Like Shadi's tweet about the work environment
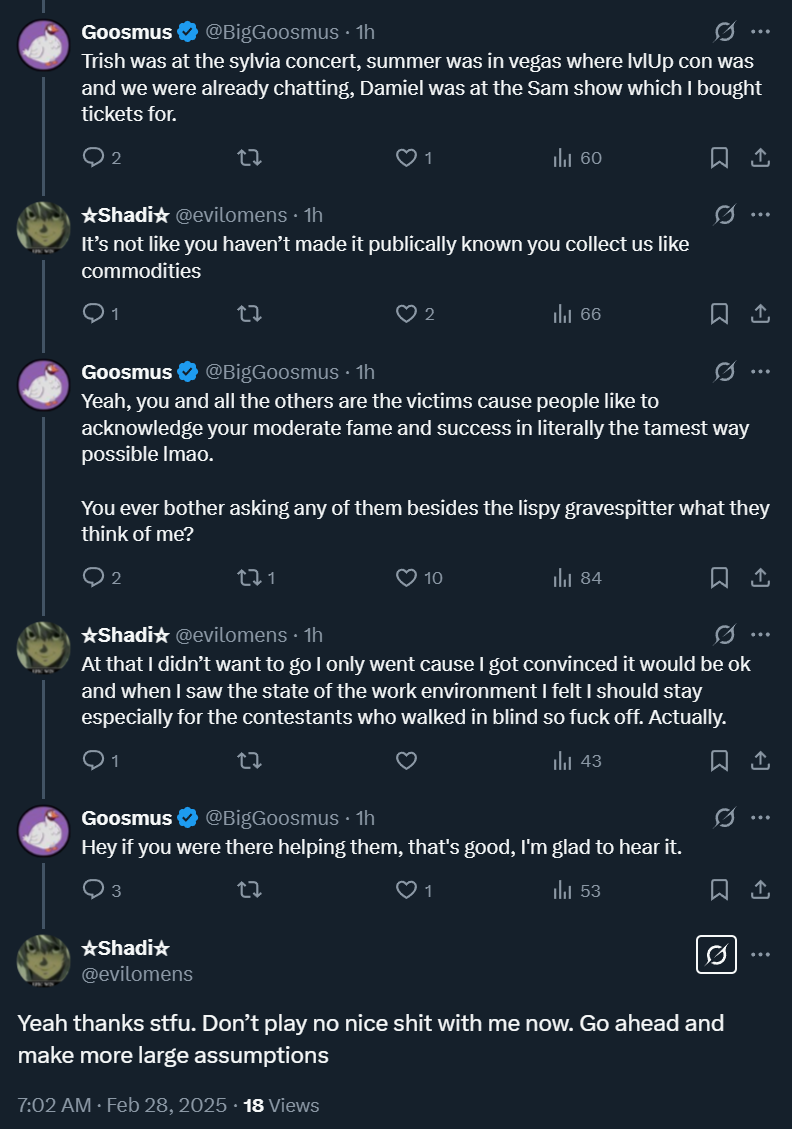 click(x=406, y=760)
